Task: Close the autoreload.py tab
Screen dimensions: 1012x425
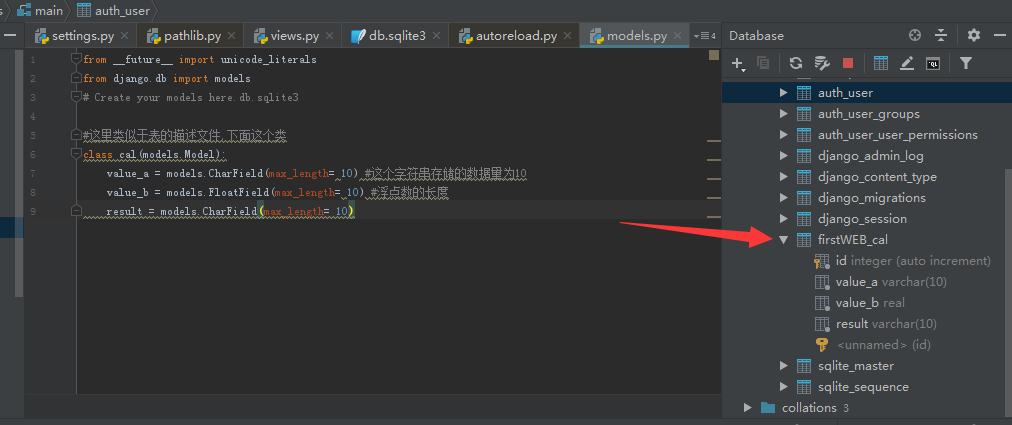Action: (567, 36)
